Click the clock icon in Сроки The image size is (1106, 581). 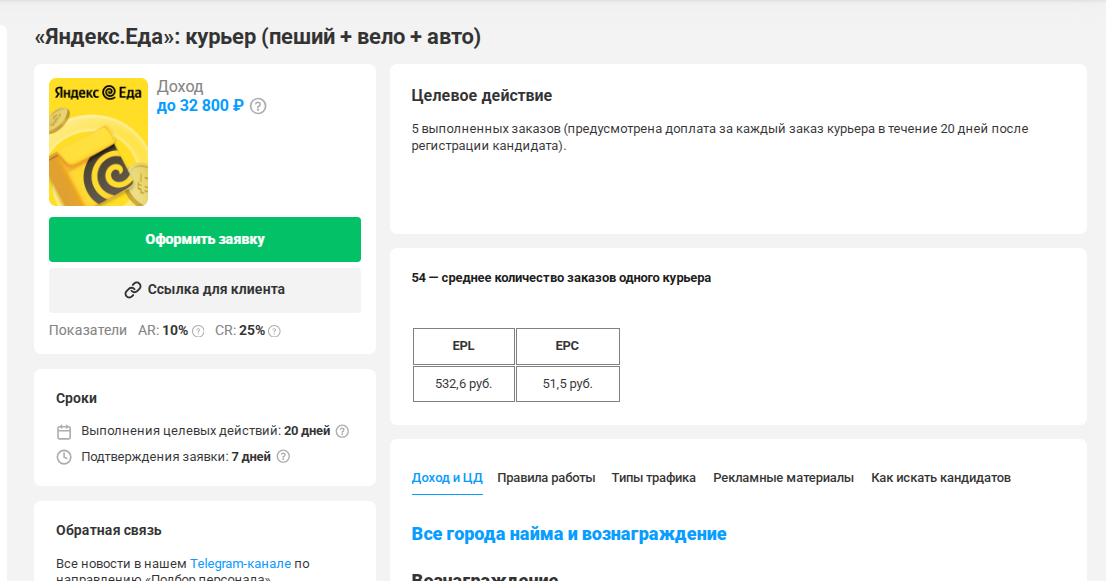(x=64, y=457)
